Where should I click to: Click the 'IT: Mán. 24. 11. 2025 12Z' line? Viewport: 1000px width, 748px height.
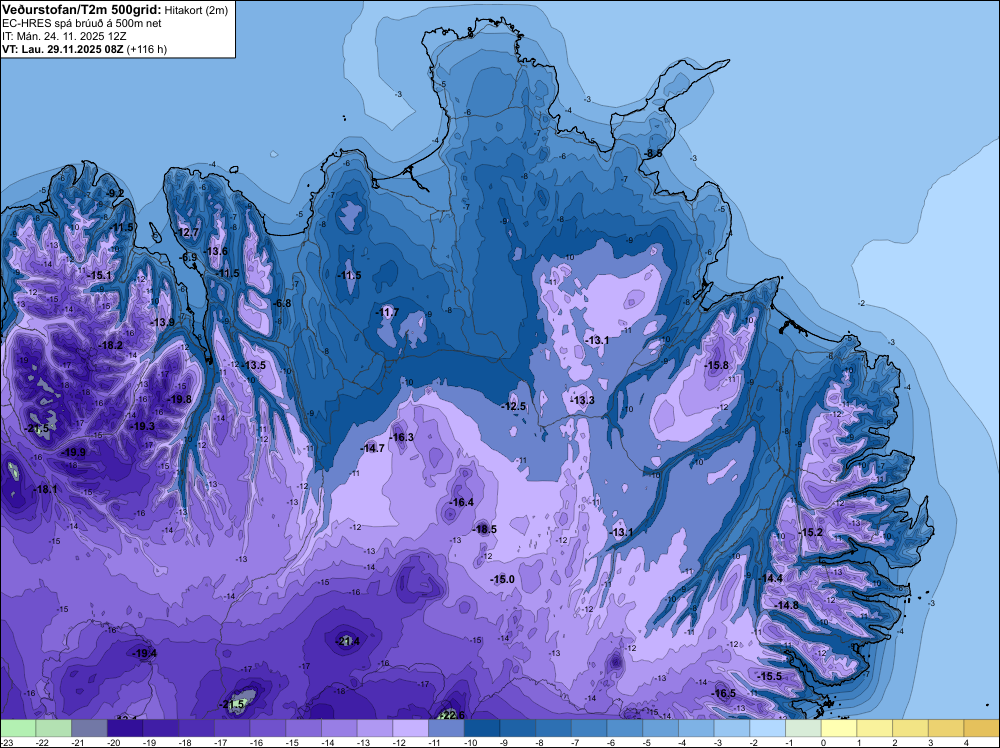[64, 36]
